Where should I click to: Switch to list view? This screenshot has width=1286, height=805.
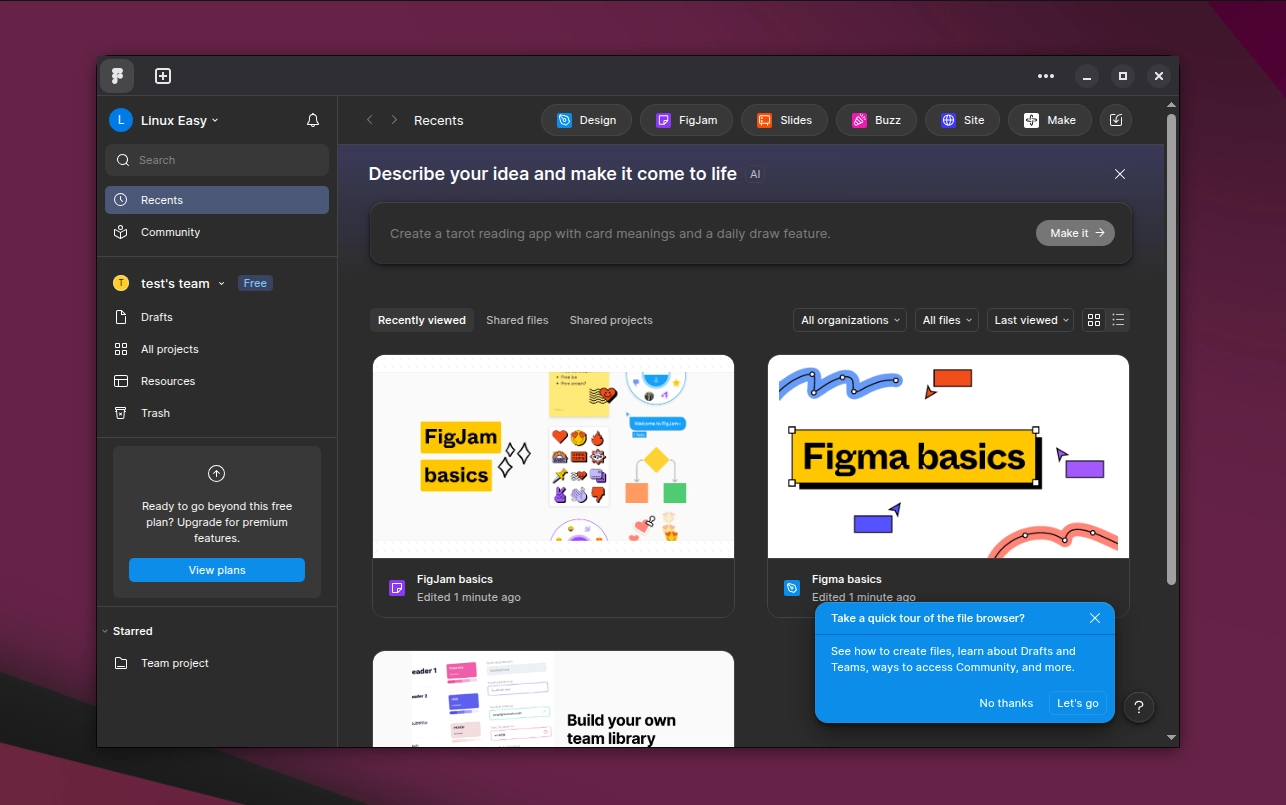coord(1118,319)
